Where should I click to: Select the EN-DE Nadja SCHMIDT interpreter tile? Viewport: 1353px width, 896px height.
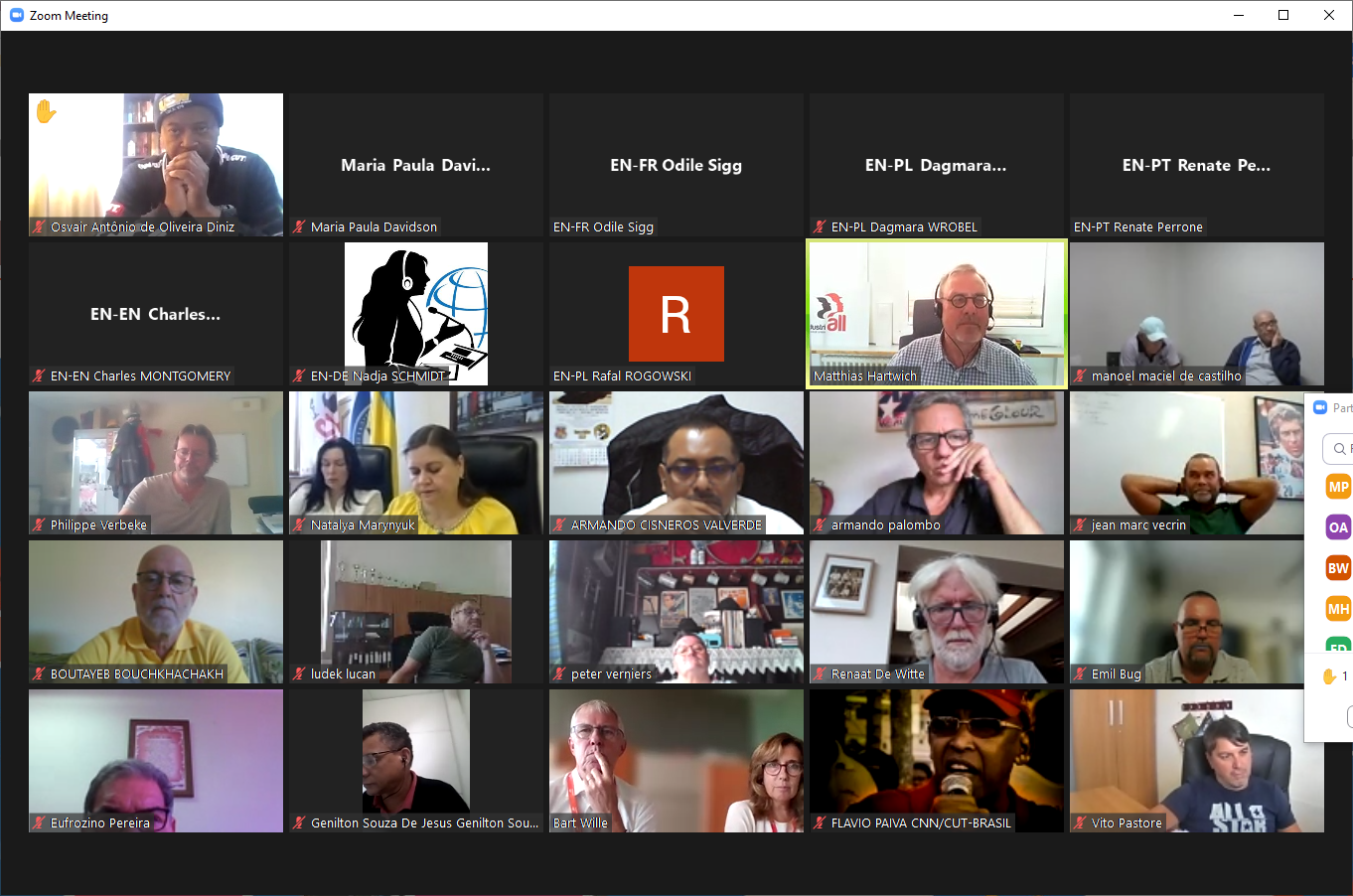[415, 313]
